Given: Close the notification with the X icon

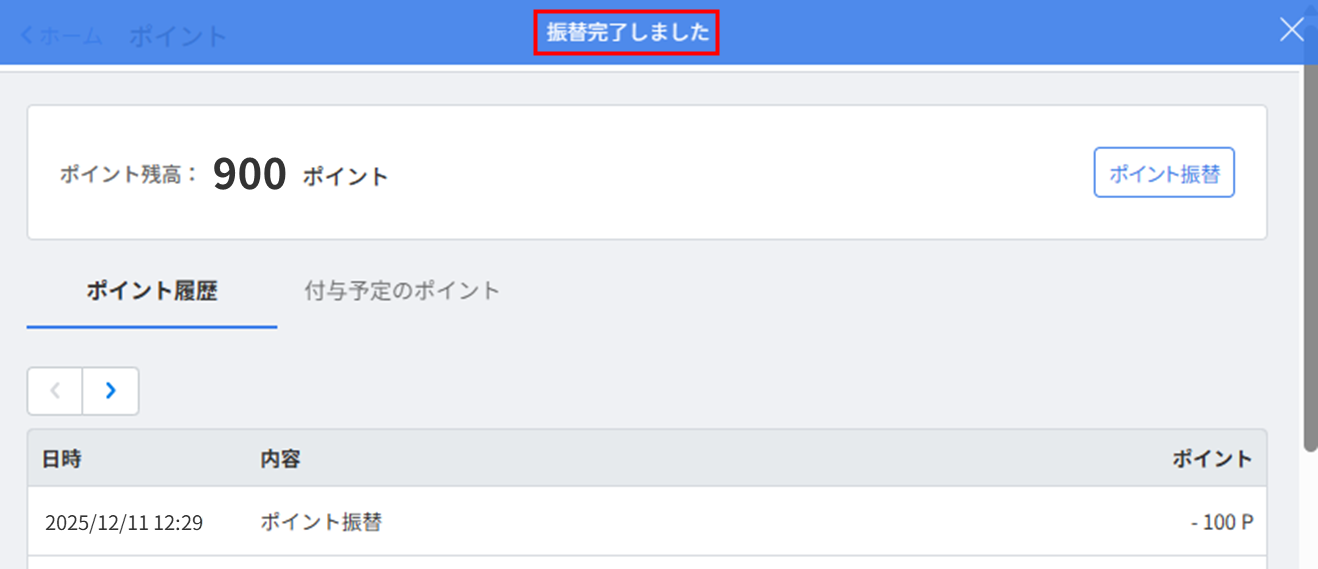Looking at the screenshot, I should pos(1292,30).
